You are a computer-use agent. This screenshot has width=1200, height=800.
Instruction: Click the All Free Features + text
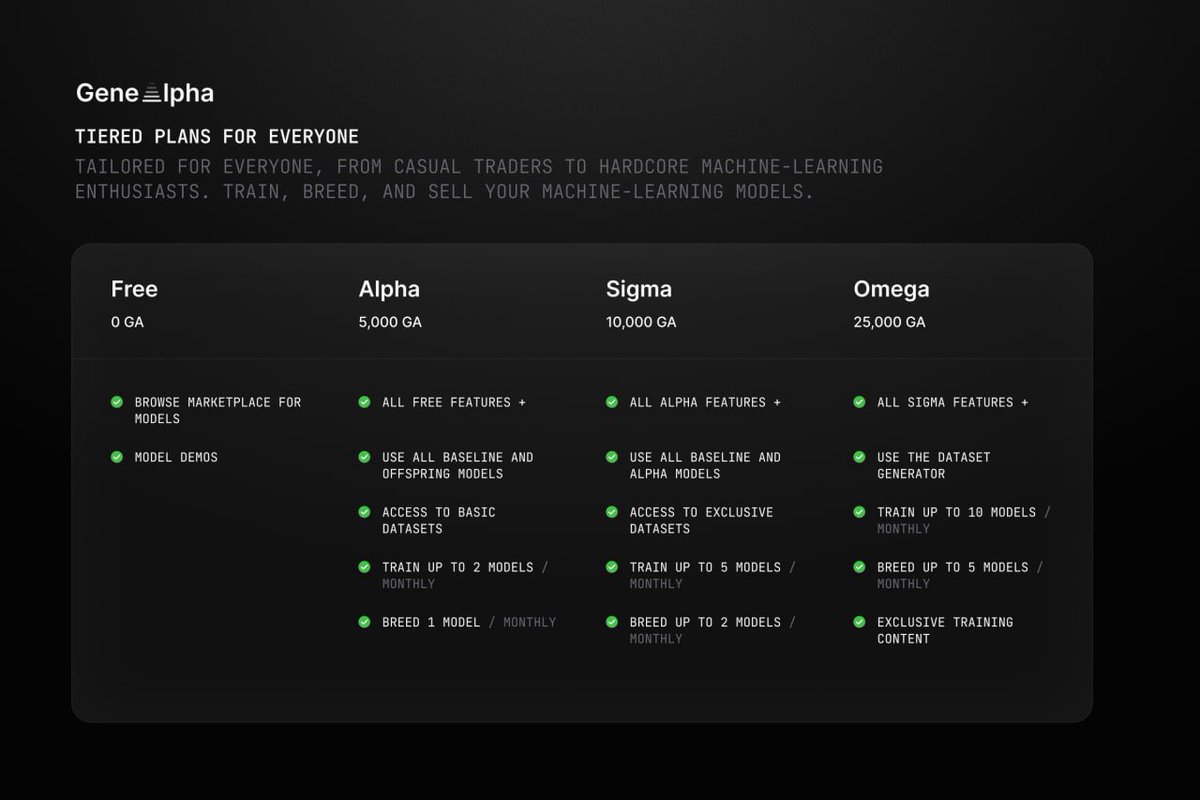tap(454, 402)
